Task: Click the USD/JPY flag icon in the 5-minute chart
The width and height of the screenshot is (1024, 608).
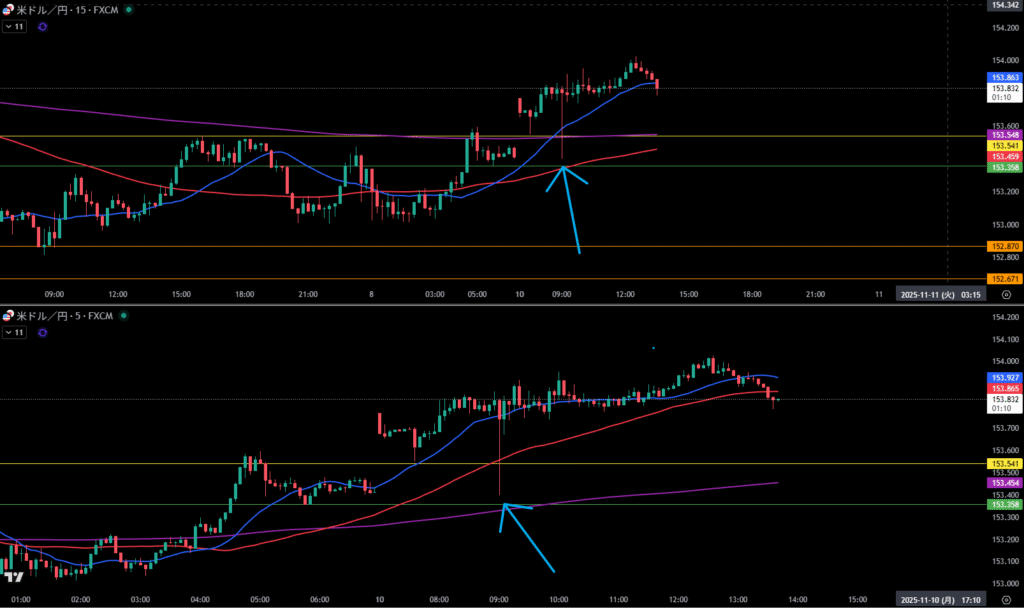Action: point(9,316)
